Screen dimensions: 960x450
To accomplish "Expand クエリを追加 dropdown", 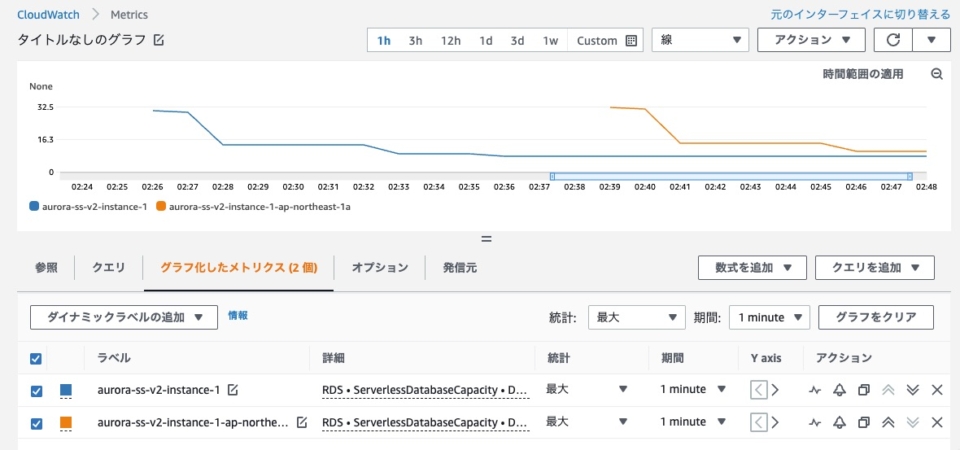I will [875, 268].
